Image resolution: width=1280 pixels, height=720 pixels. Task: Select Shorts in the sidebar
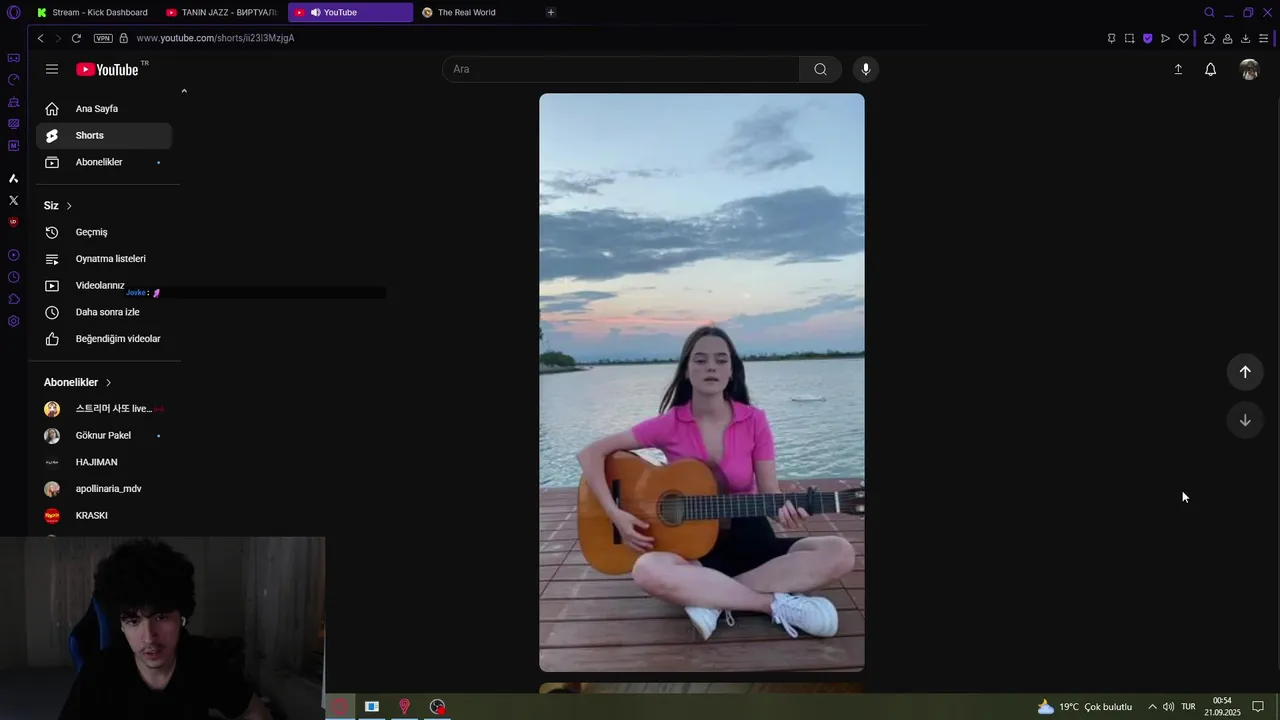tap(104, 135)
